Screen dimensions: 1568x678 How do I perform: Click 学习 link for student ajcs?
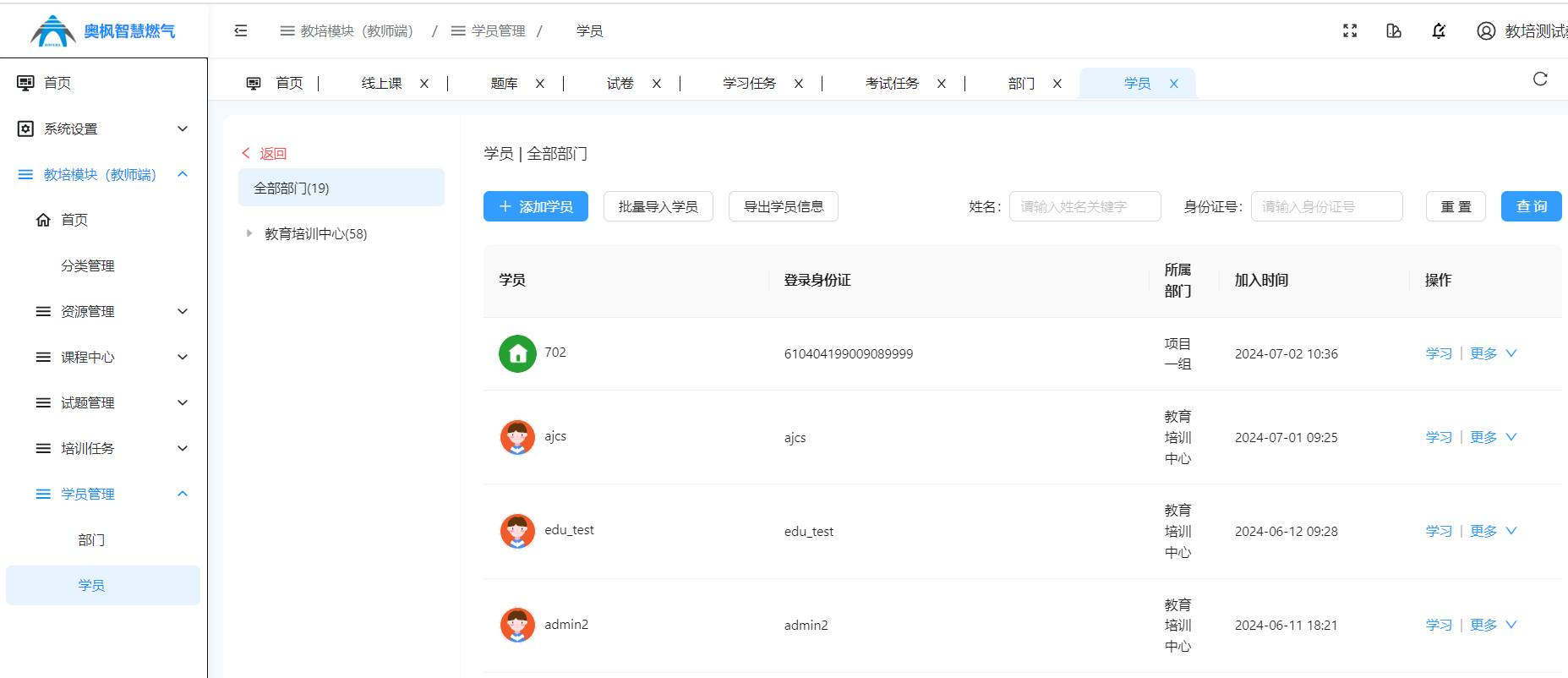1439,437
